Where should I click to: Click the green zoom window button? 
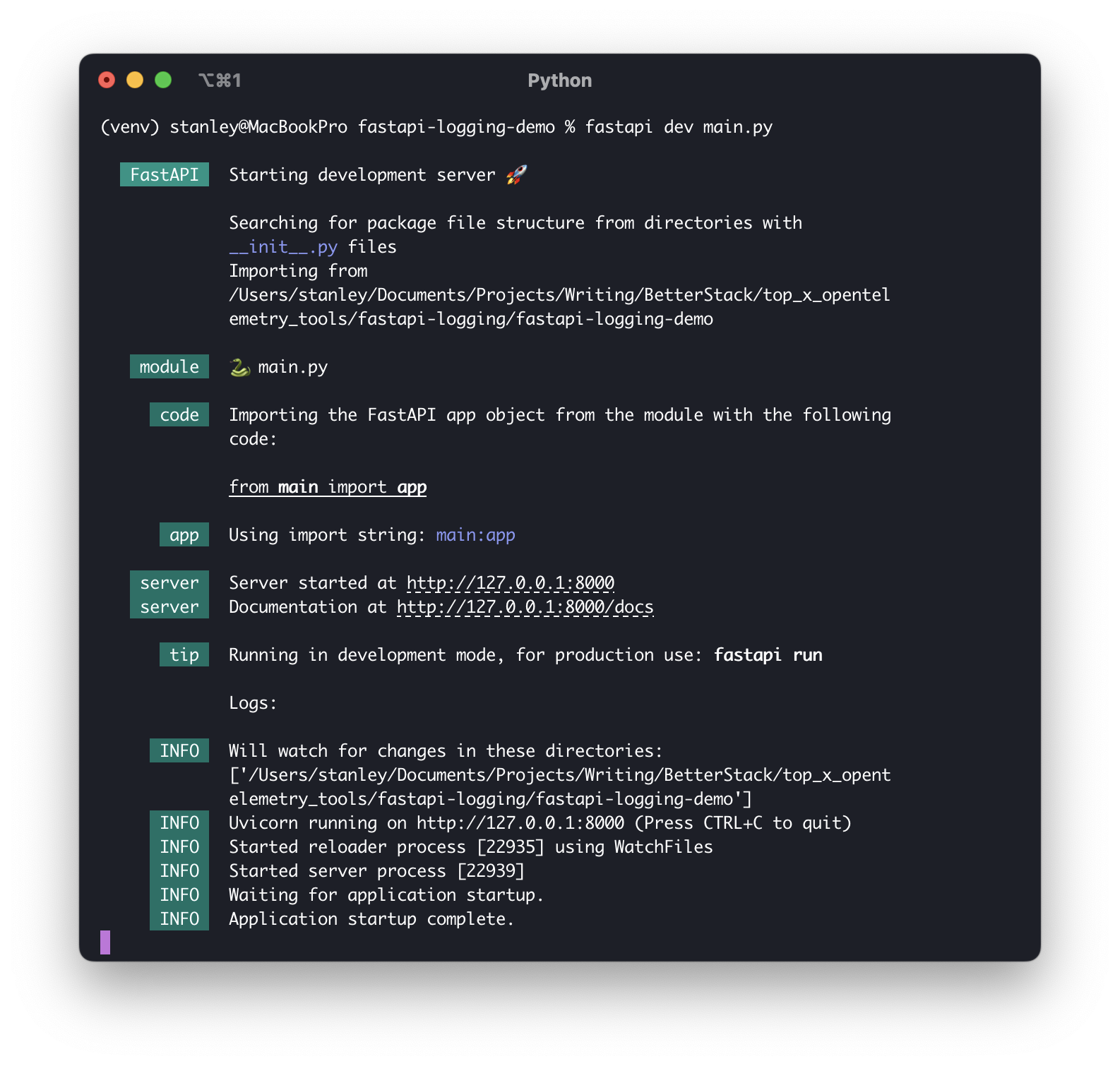[163, 80]
